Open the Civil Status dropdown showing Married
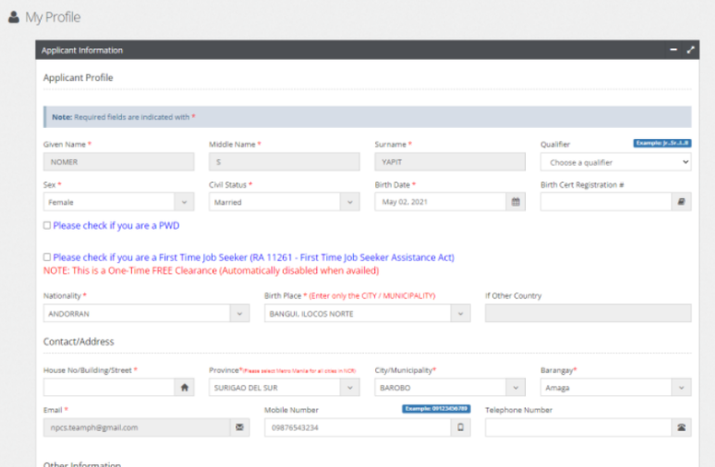 tap(284, 202)
